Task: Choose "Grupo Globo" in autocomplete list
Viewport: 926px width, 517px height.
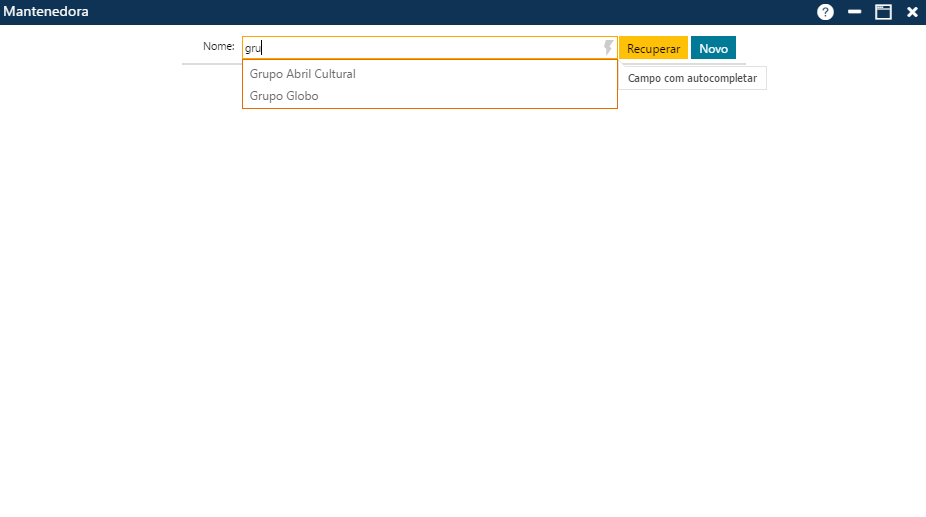Action: 284,96
